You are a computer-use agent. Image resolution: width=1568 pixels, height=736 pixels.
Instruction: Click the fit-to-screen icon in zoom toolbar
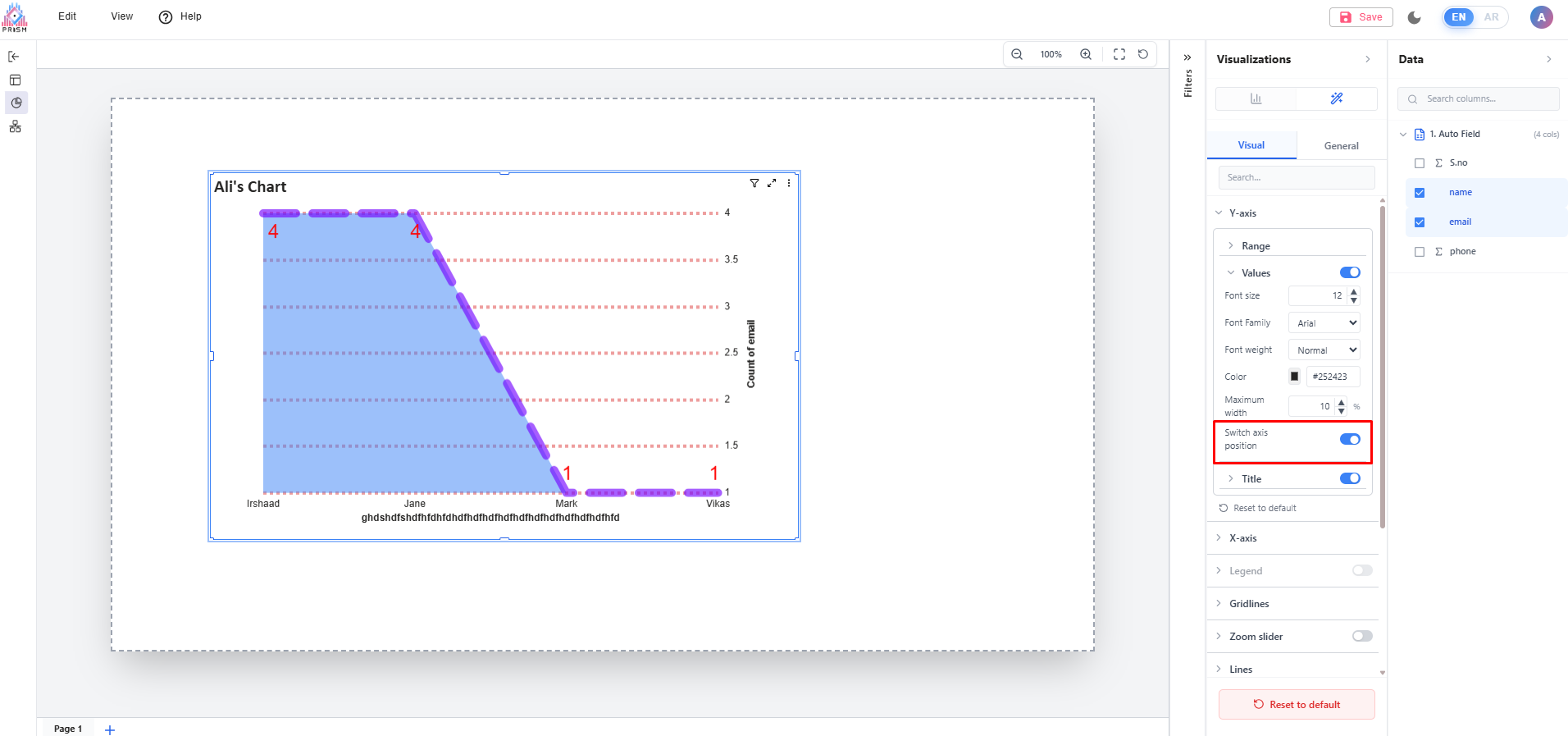pos(1119,54)
